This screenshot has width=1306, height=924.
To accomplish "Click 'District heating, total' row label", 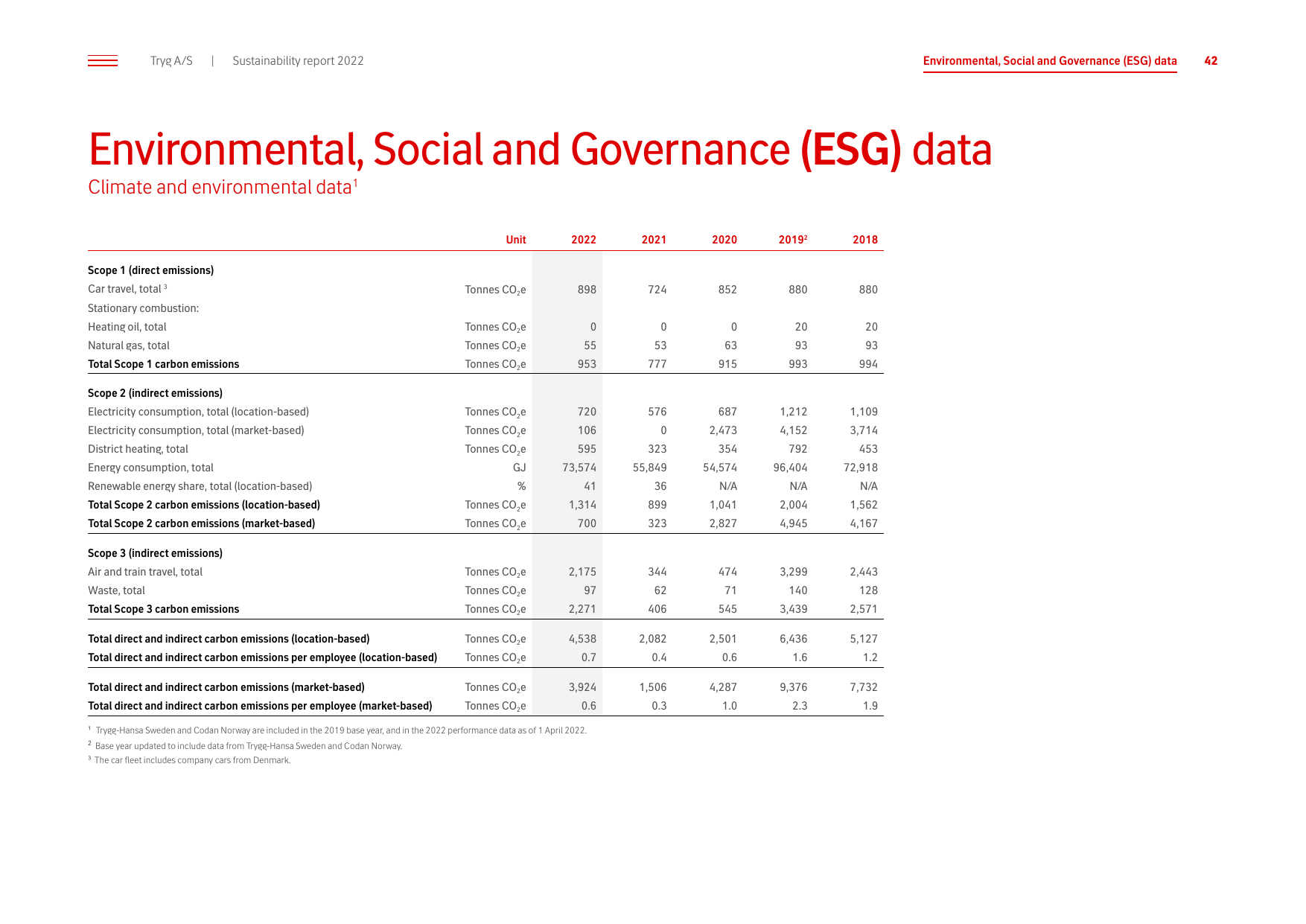I will click(138, 449).
